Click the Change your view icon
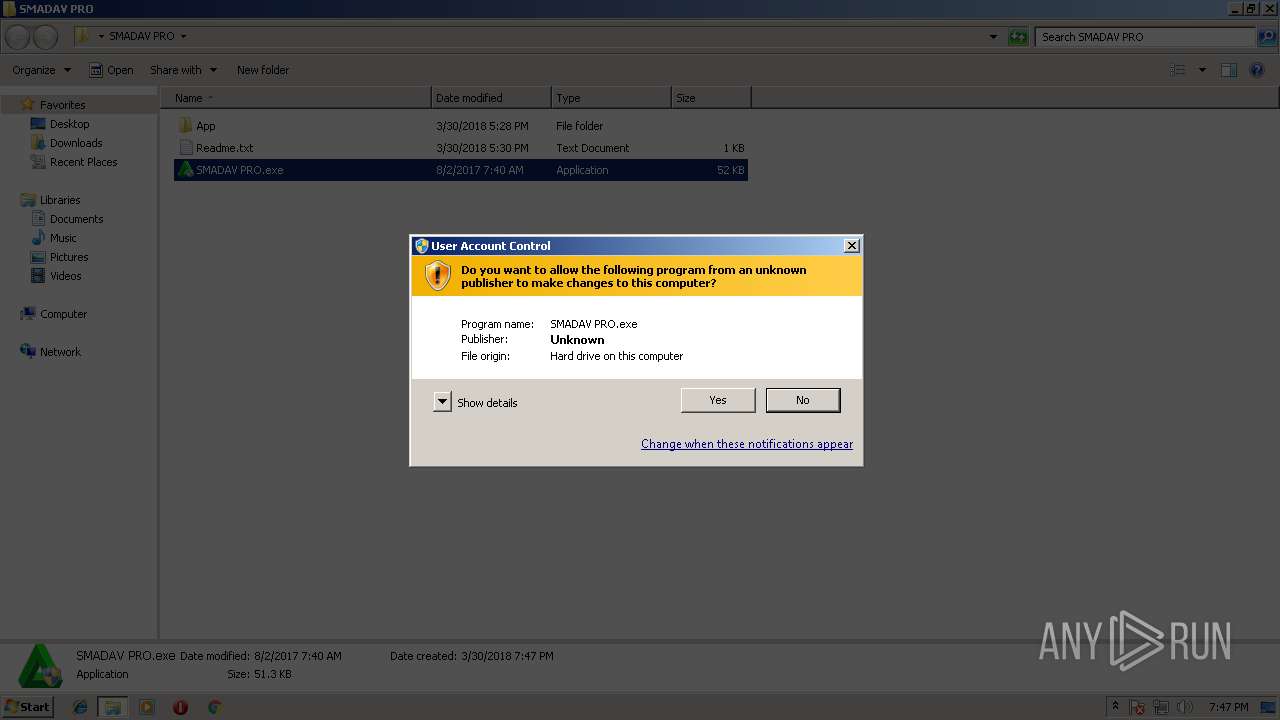The image size is (1280, 720). (x=1178, y=70)
